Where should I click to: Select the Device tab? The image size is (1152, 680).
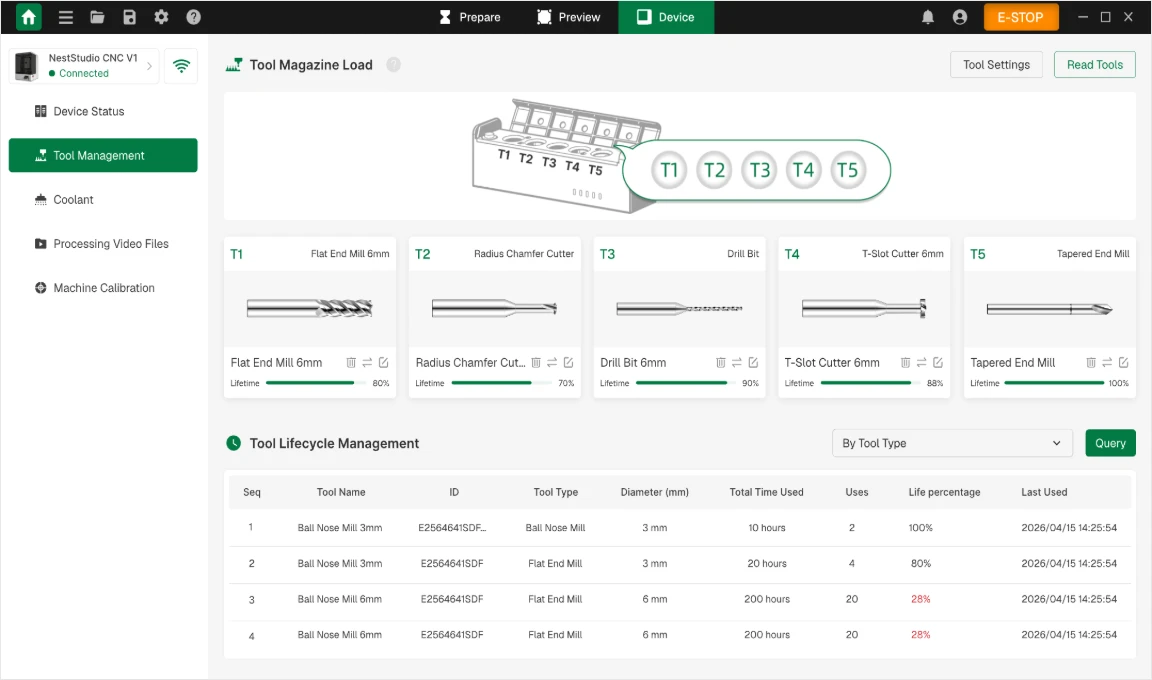(x=666, y=17)
